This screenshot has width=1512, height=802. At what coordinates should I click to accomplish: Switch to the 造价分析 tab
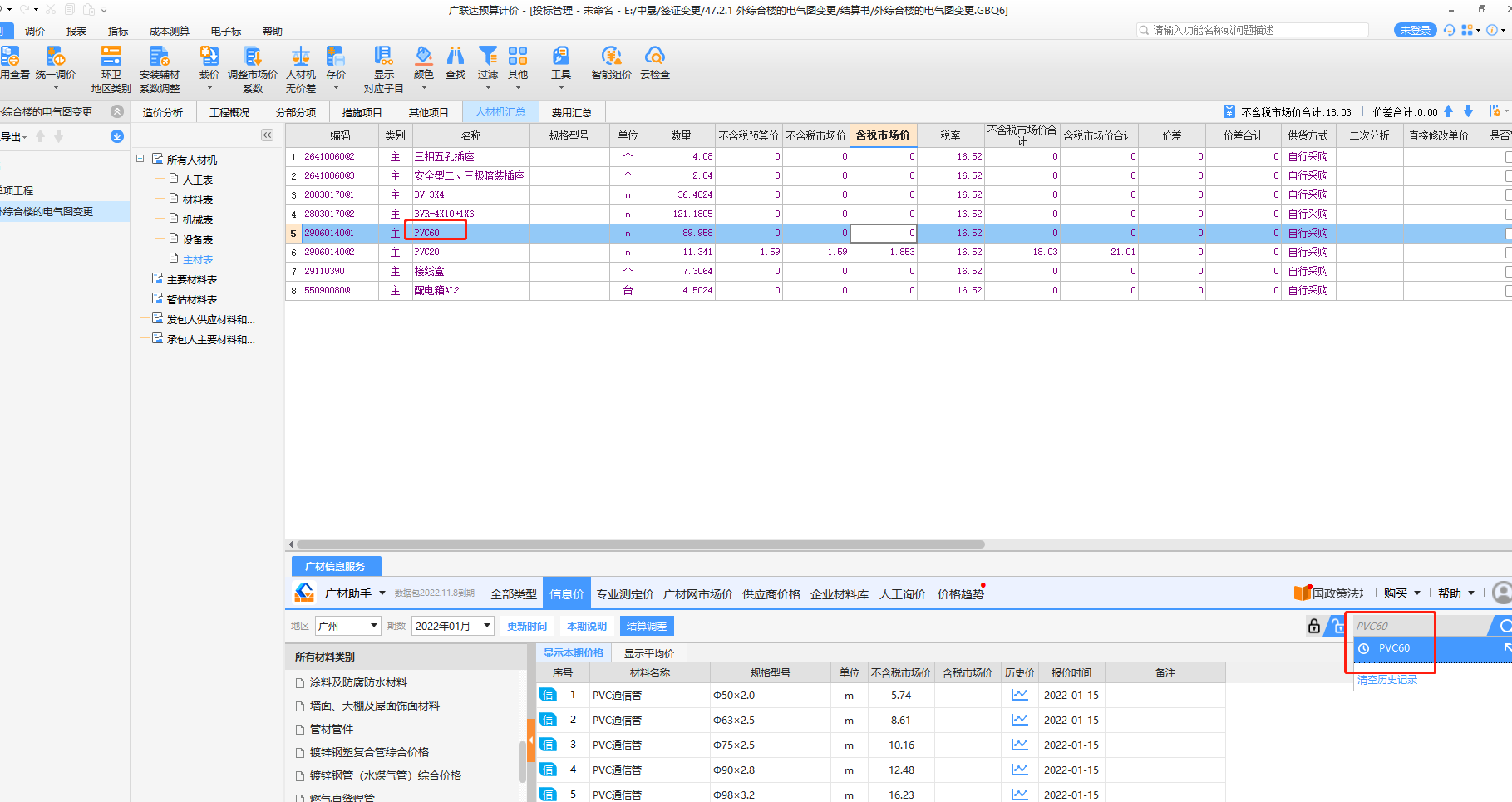(163, 112)
